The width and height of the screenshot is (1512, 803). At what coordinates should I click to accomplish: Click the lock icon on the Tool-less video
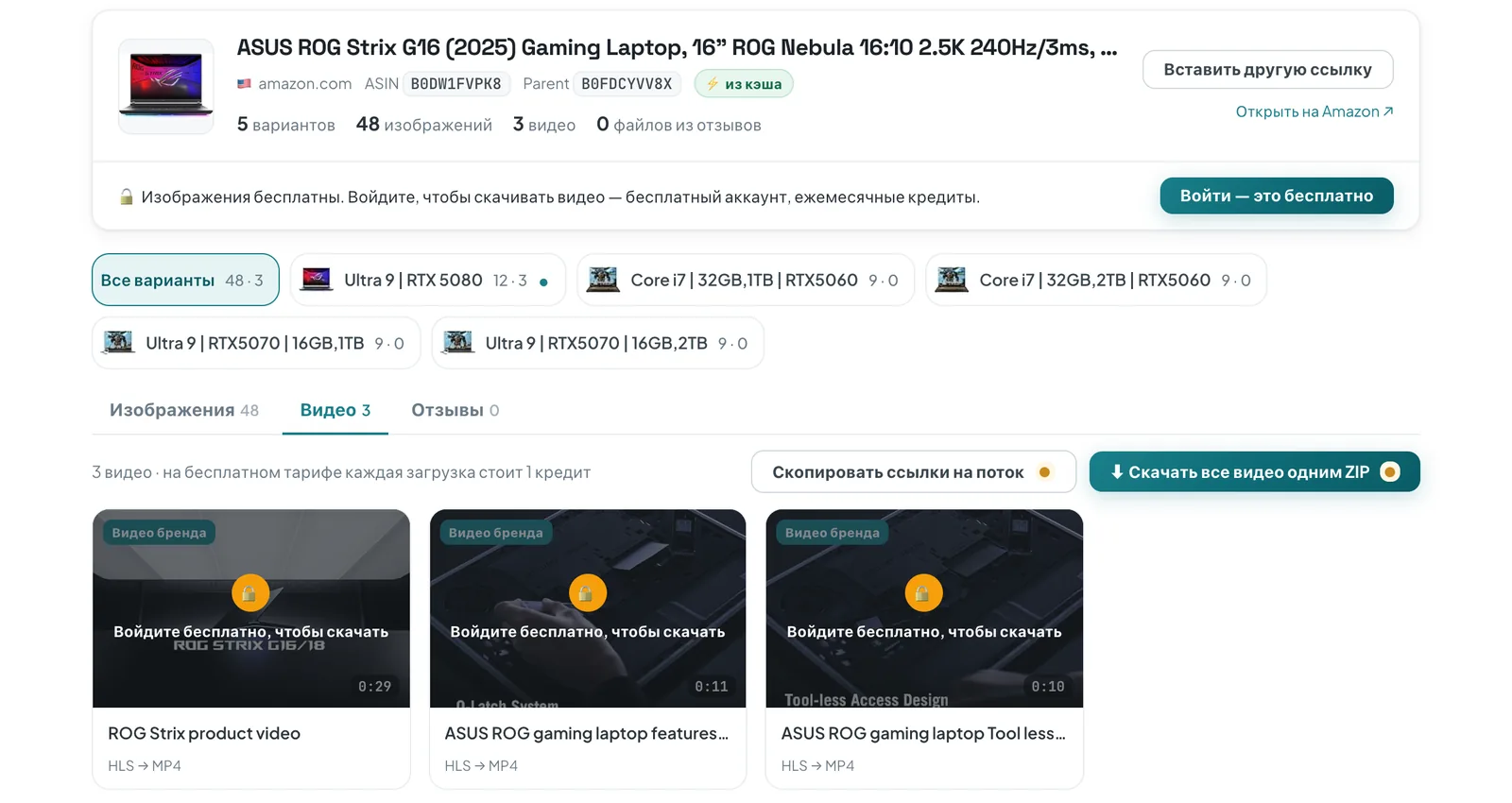(x=923, y=593)
